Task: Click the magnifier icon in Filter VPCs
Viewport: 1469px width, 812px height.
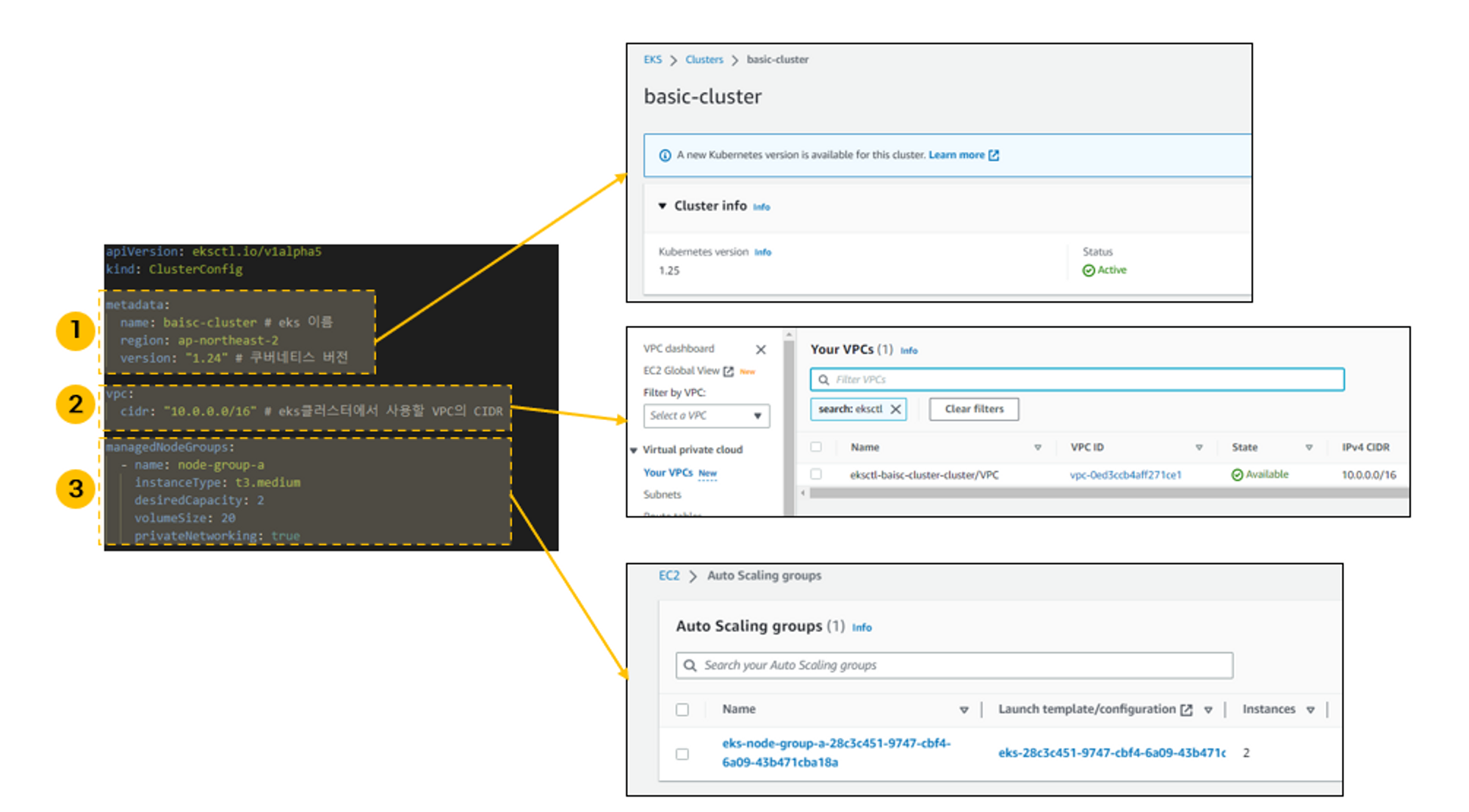Action: click(824, 380)
